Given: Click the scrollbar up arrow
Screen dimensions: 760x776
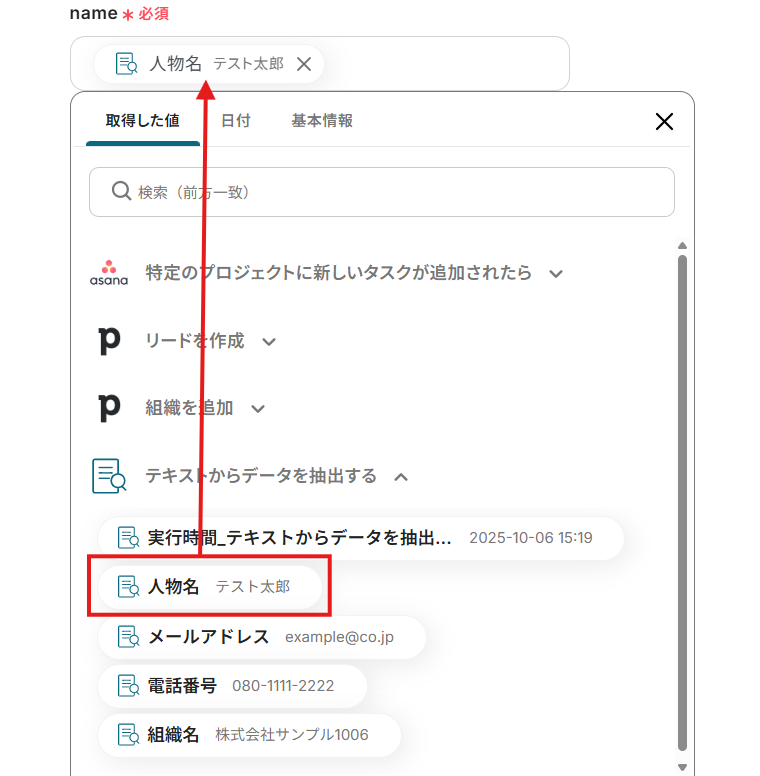Looking at the screenshot, I should pyautogui.click(x=682, y=245).
